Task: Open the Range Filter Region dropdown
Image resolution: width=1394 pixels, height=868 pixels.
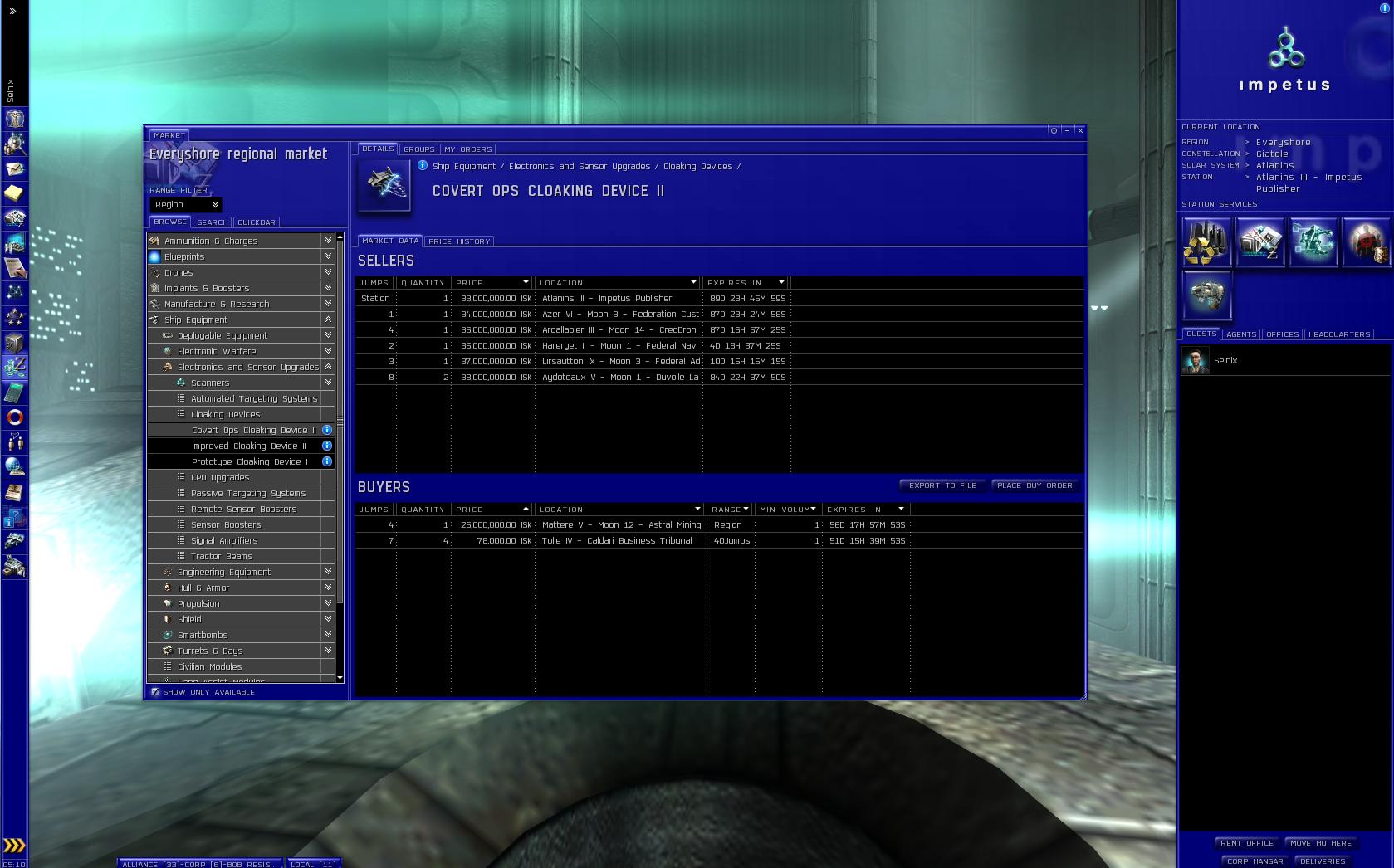Action: (x=186, y=204)
